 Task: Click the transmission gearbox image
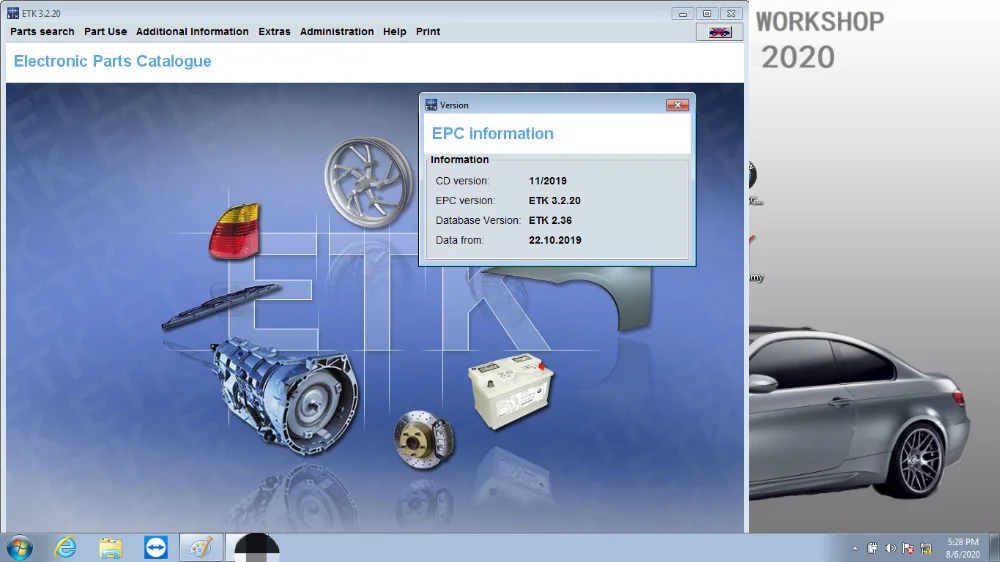click(284, 394)
